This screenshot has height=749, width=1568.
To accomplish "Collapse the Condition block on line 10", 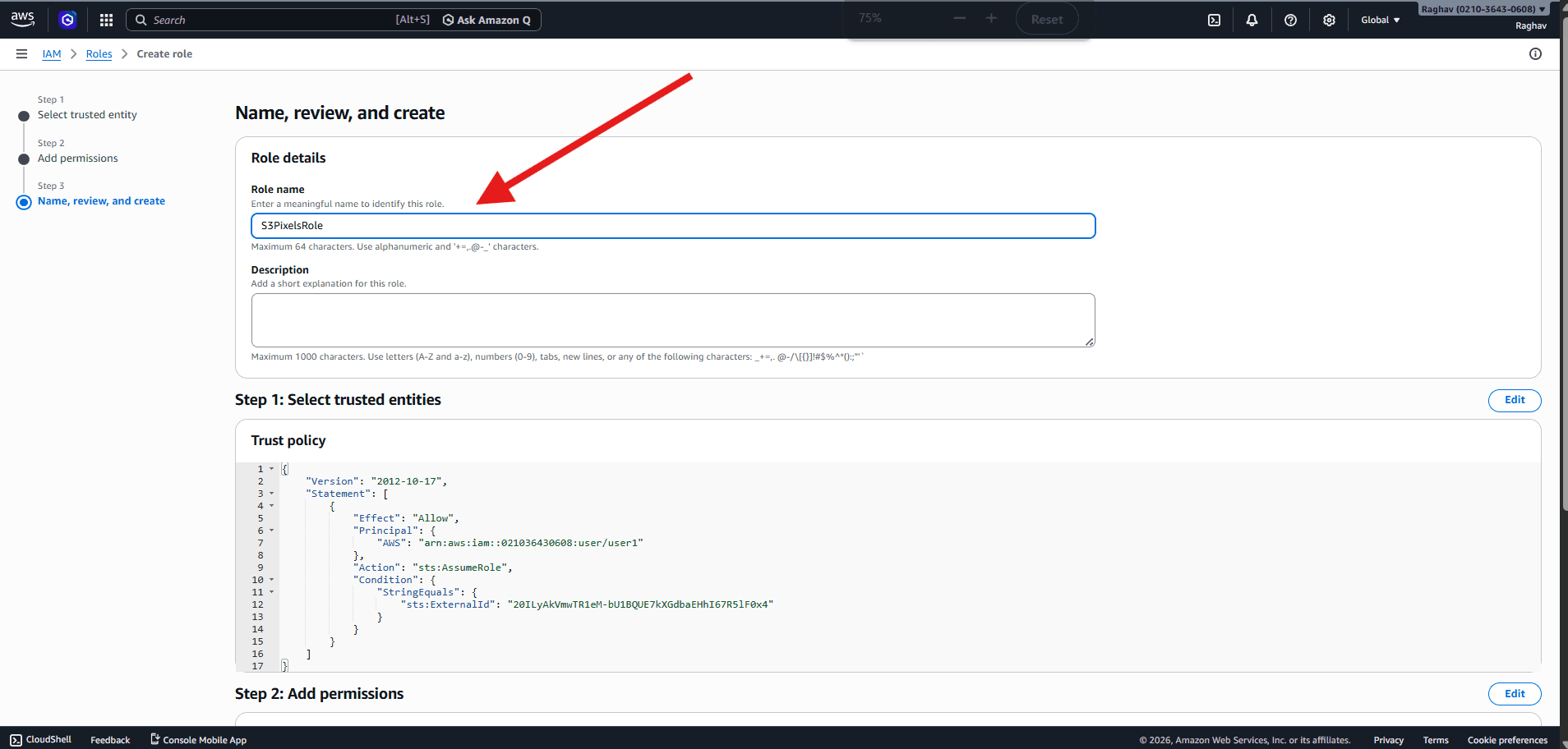I will pyautogui.click(x=271, y=580).
